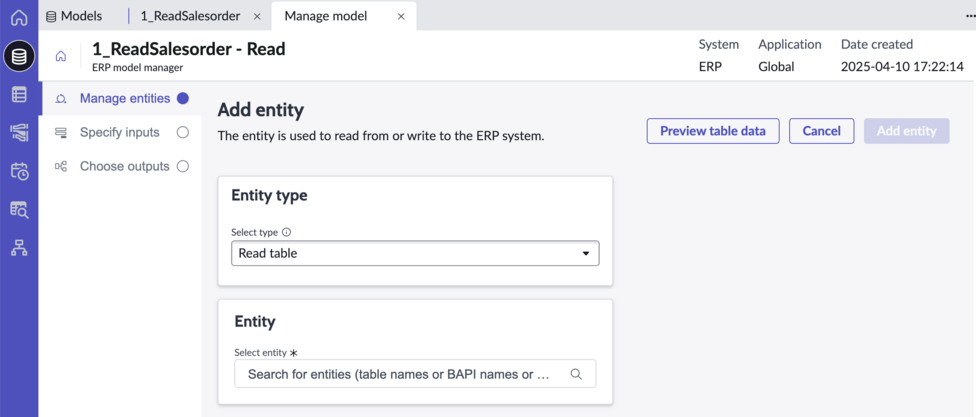Viewport: 976px width, 417px height.
Task: Switch to the 1_ReadSalesorder tab
Action: pos(190,16)
